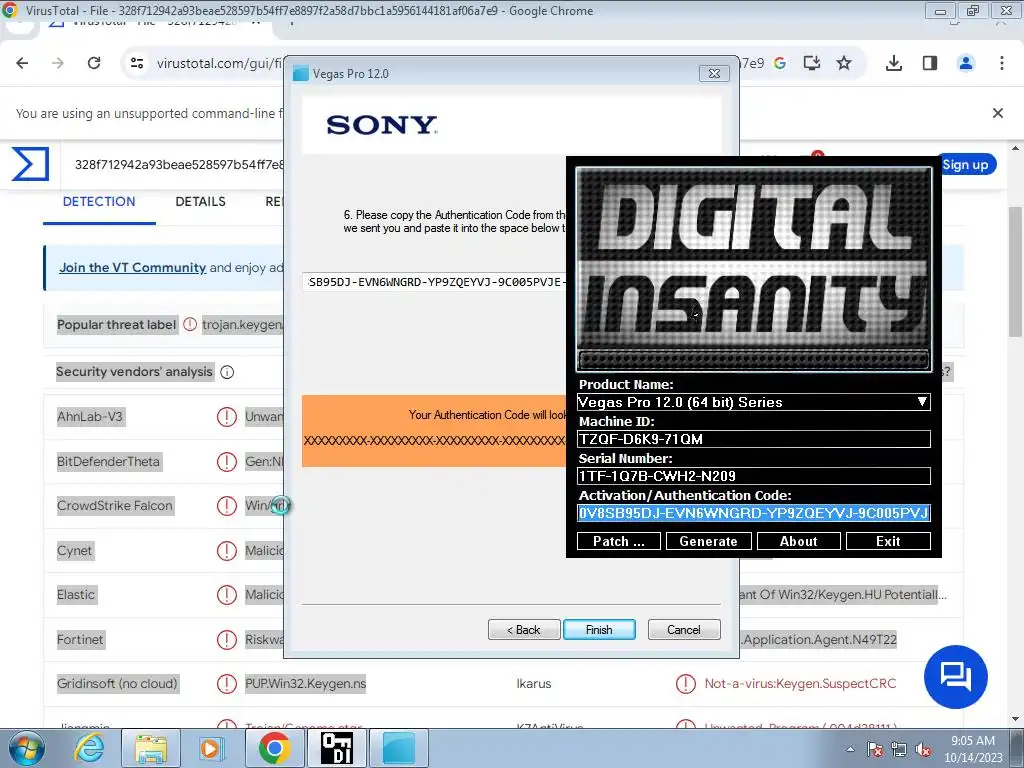Close the Vegas Pro 12.0 dialog
Viewport: 1024px width, 768px height.
[x=714, y=74]
